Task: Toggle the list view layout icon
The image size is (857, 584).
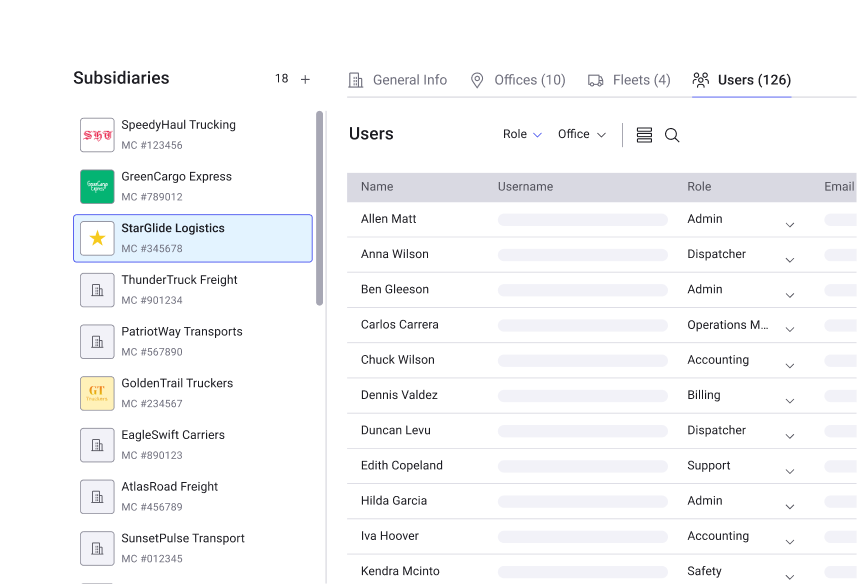Action: point(644,135)
